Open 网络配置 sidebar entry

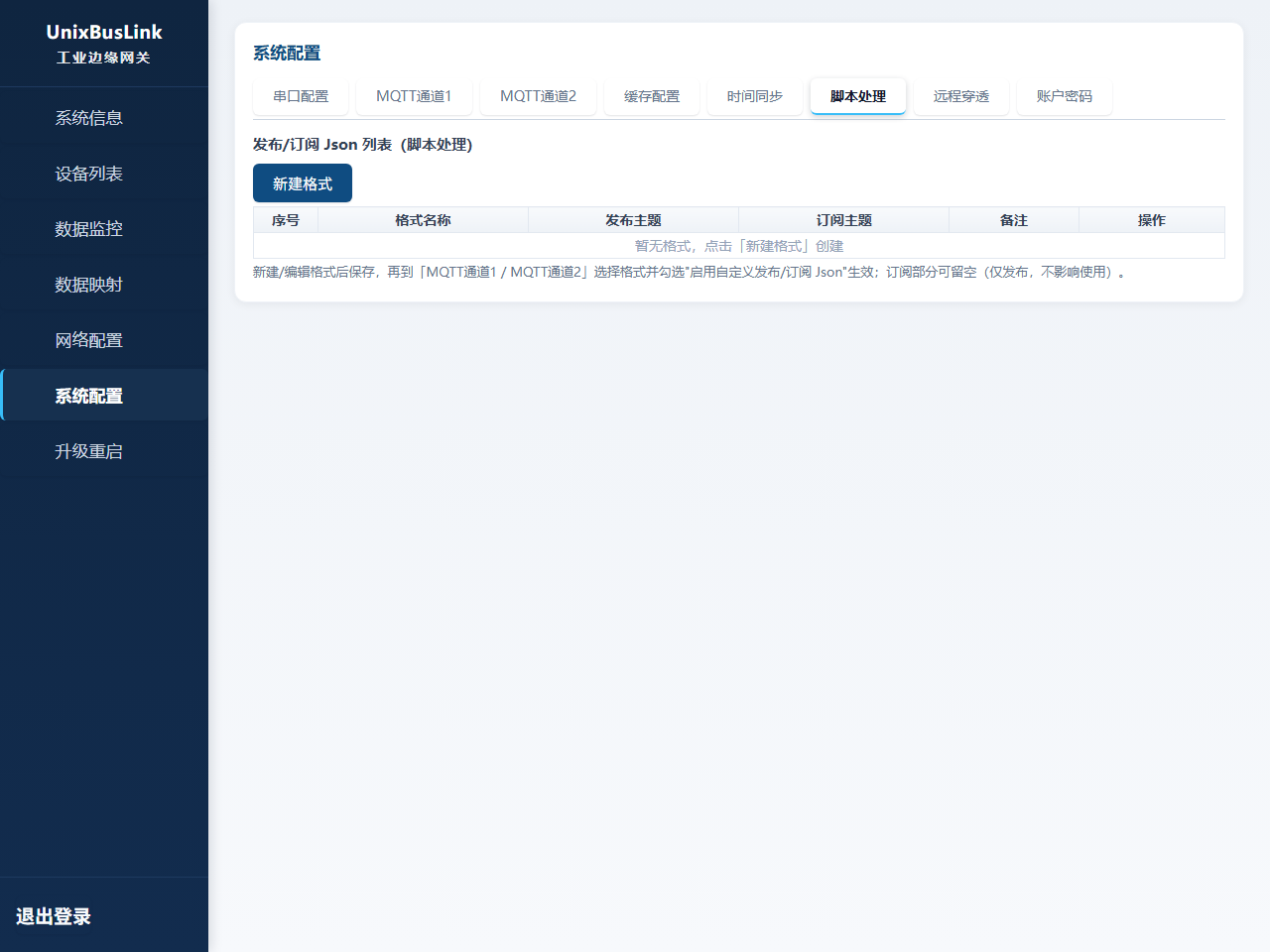tap(104, 340)
